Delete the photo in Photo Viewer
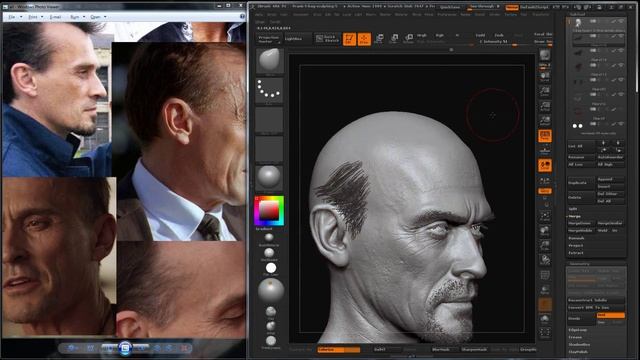 [184, 348]
